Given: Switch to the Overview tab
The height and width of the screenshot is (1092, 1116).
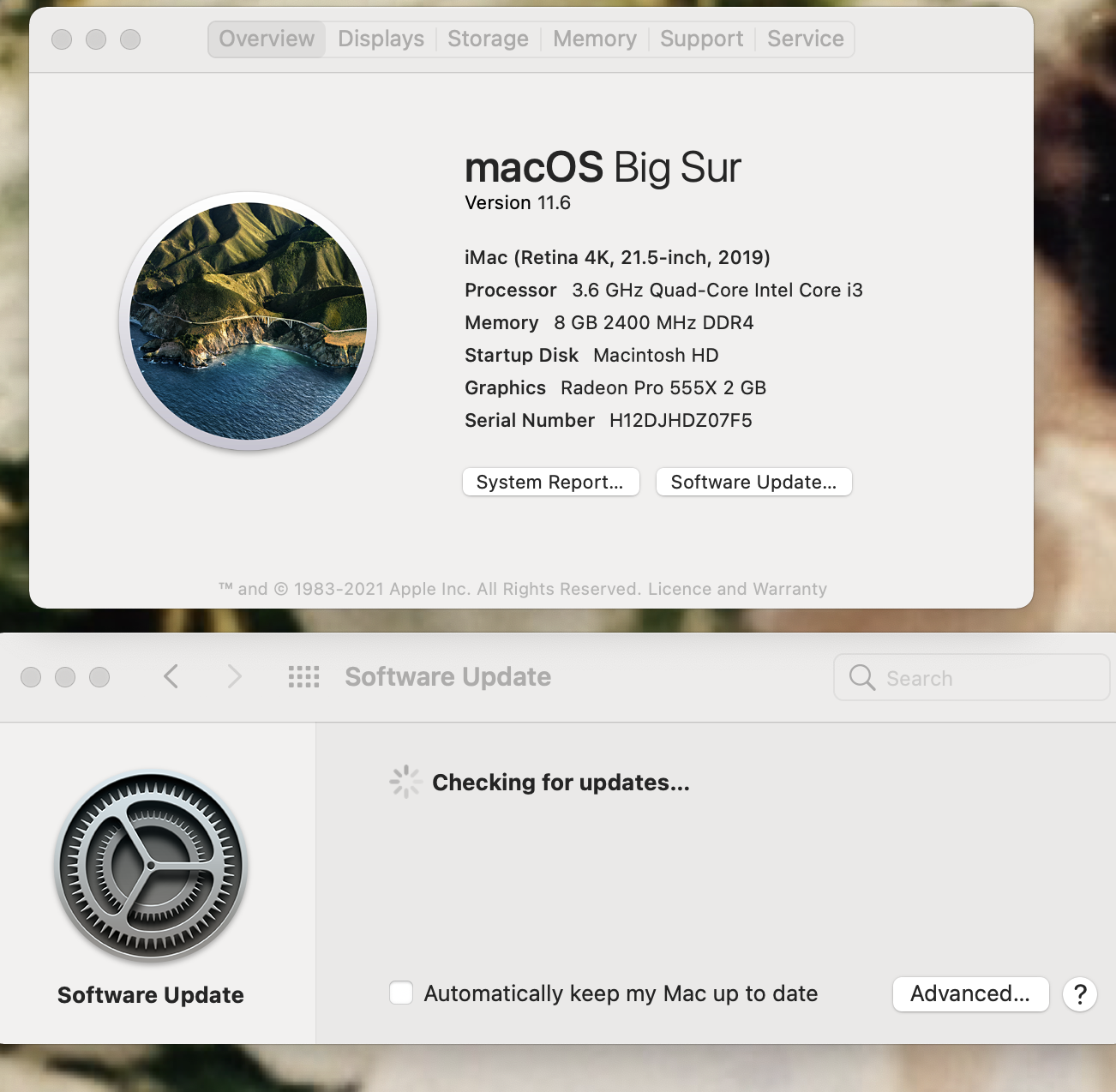Looking at the screenshot, I should tap(267, 39).
